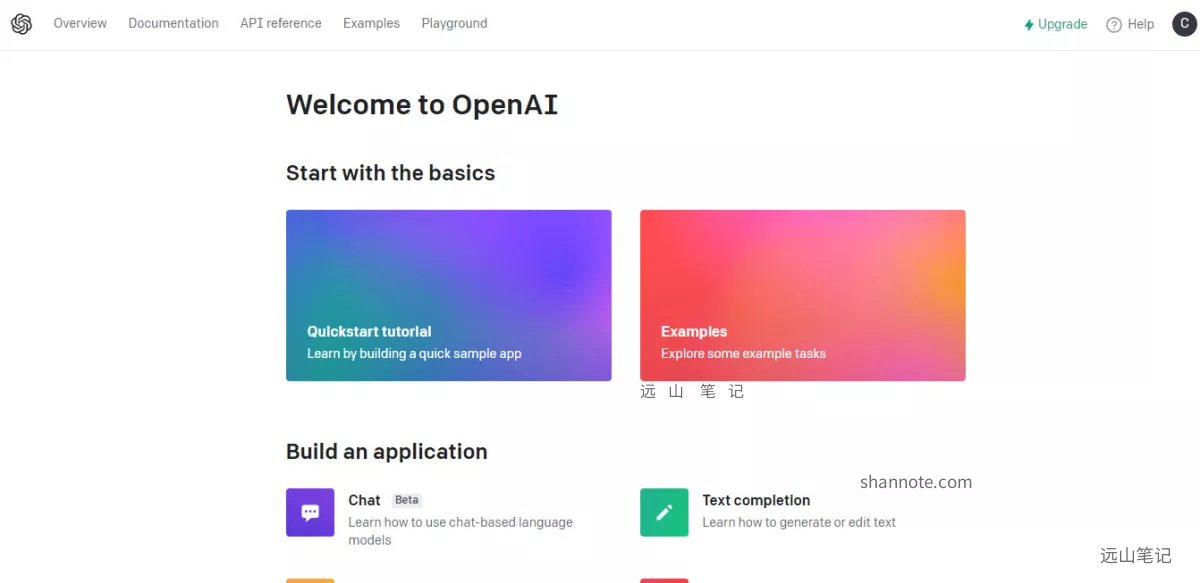
Task: Open the Documentation nav item
Action: coord(173,23)
